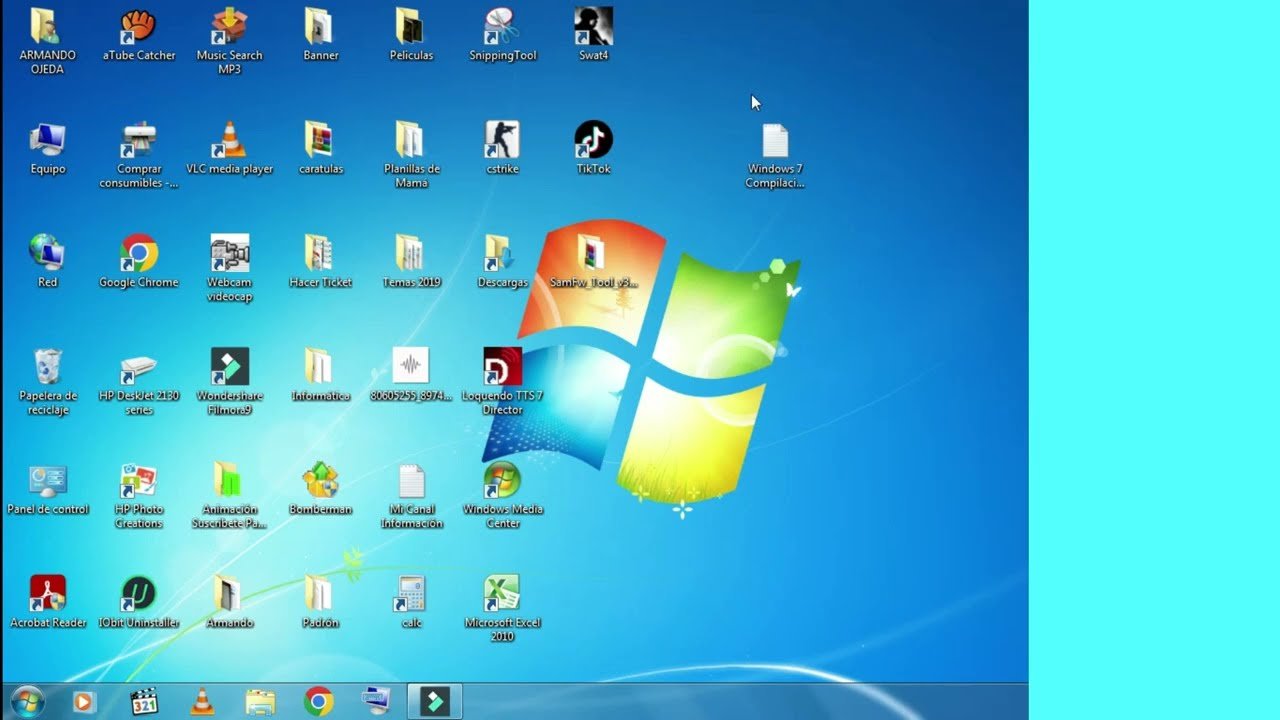Launch Wondershare Filmora9 from desktop
This screenshot has width=1280, height=720.
229,382
